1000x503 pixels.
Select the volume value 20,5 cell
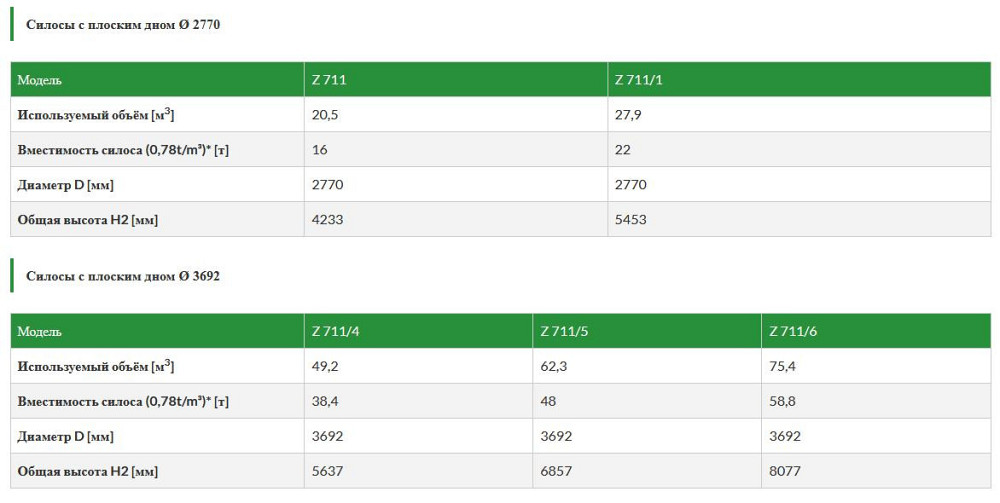pyautogui.click(x=325, y=115)
